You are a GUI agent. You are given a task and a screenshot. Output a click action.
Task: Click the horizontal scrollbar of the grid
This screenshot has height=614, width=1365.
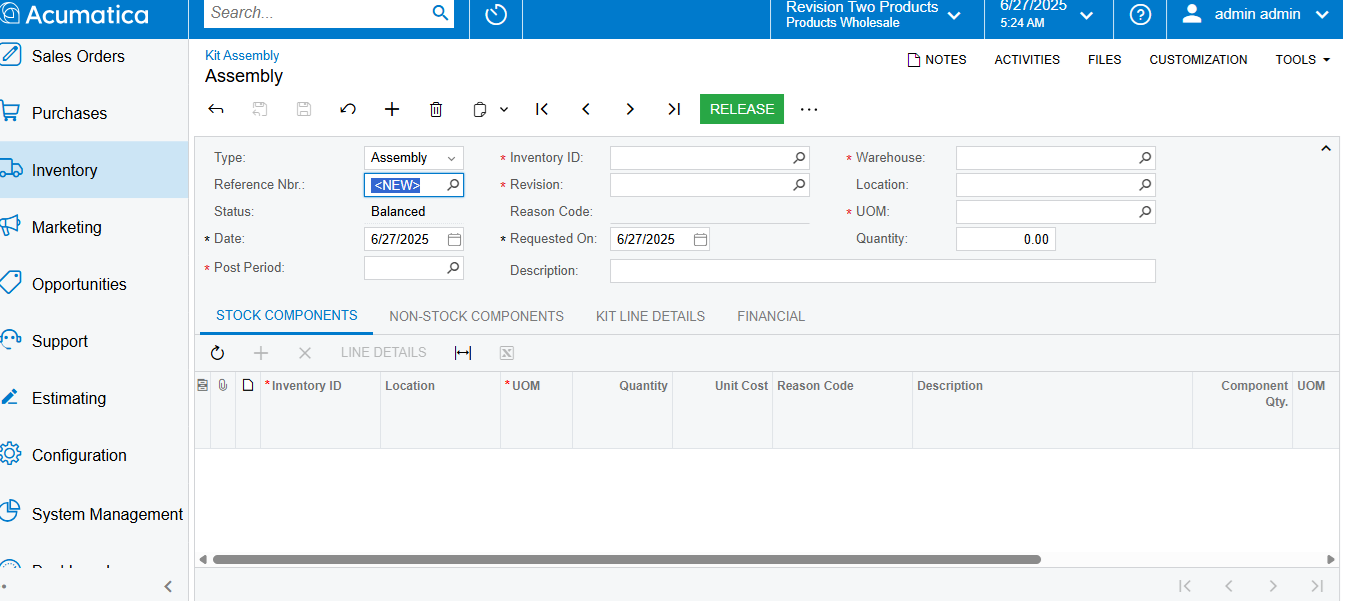[x=627, y=560]
